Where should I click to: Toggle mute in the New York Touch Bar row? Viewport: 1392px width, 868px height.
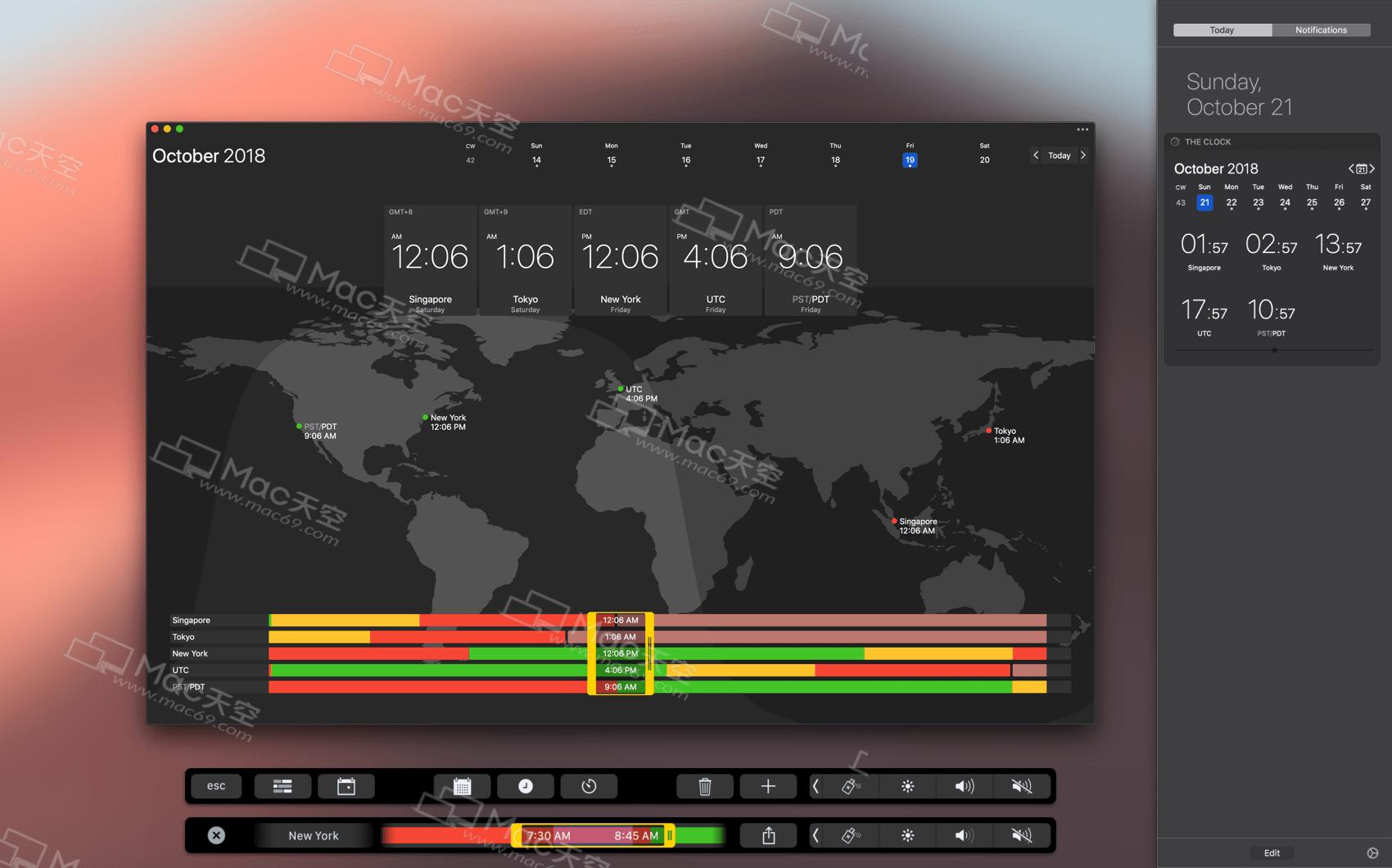(x=1021, y=835)
